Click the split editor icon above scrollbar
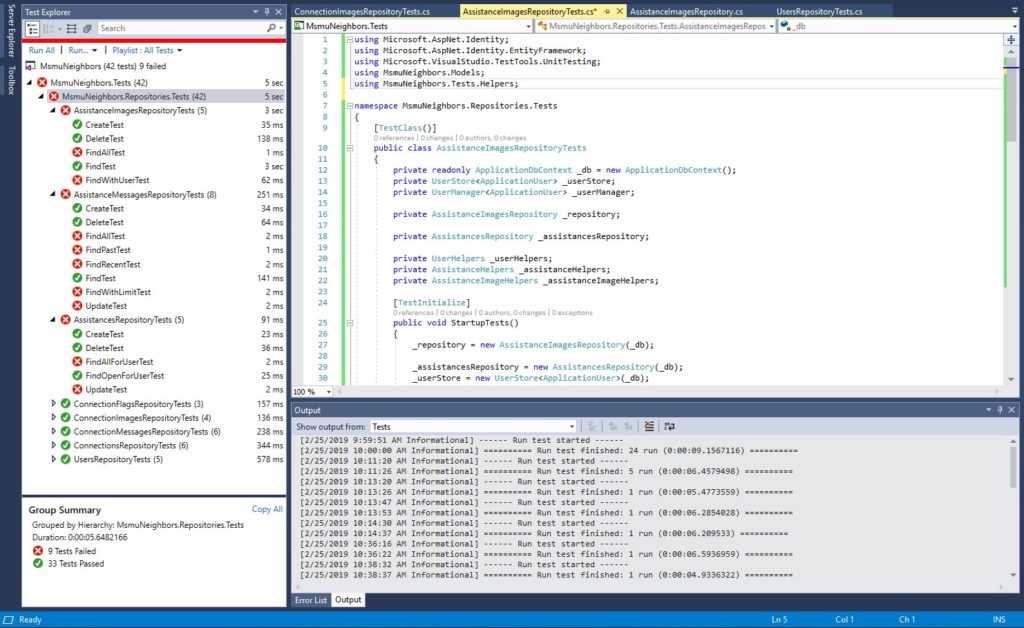This screenshot has width=1024, height=628. point(1011,40)
